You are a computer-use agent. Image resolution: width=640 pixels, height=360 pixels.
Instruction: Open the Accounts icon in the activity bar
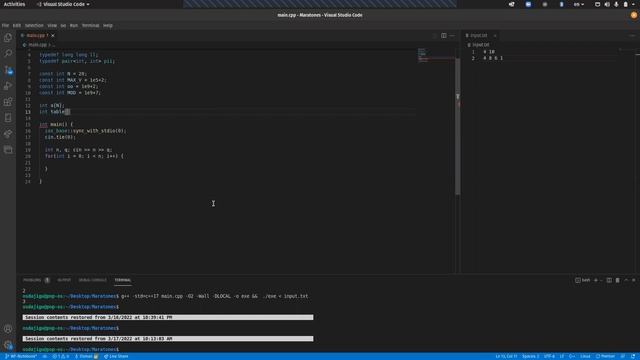point(8,329)
